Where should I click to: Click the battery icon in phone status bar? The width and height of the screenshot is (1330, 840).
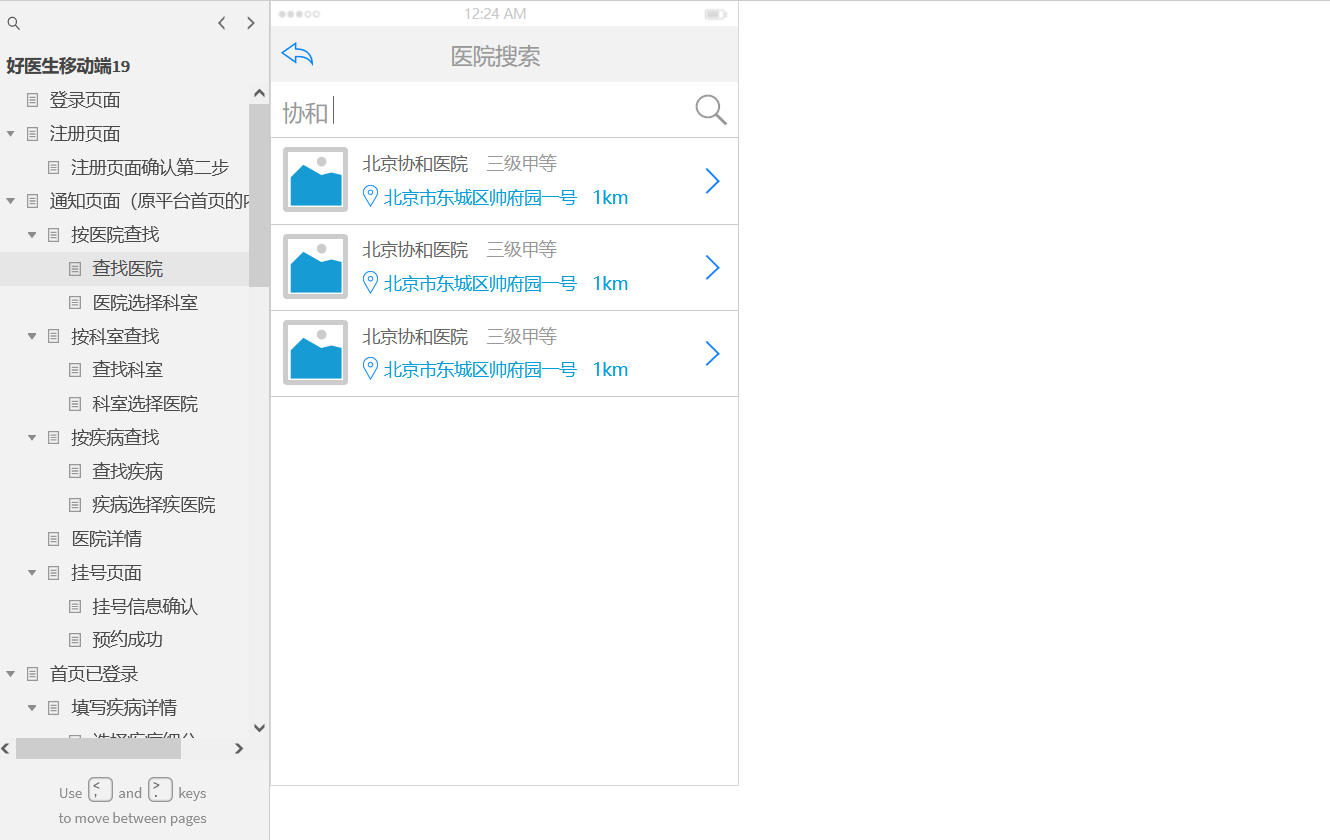tap(715, 14)
